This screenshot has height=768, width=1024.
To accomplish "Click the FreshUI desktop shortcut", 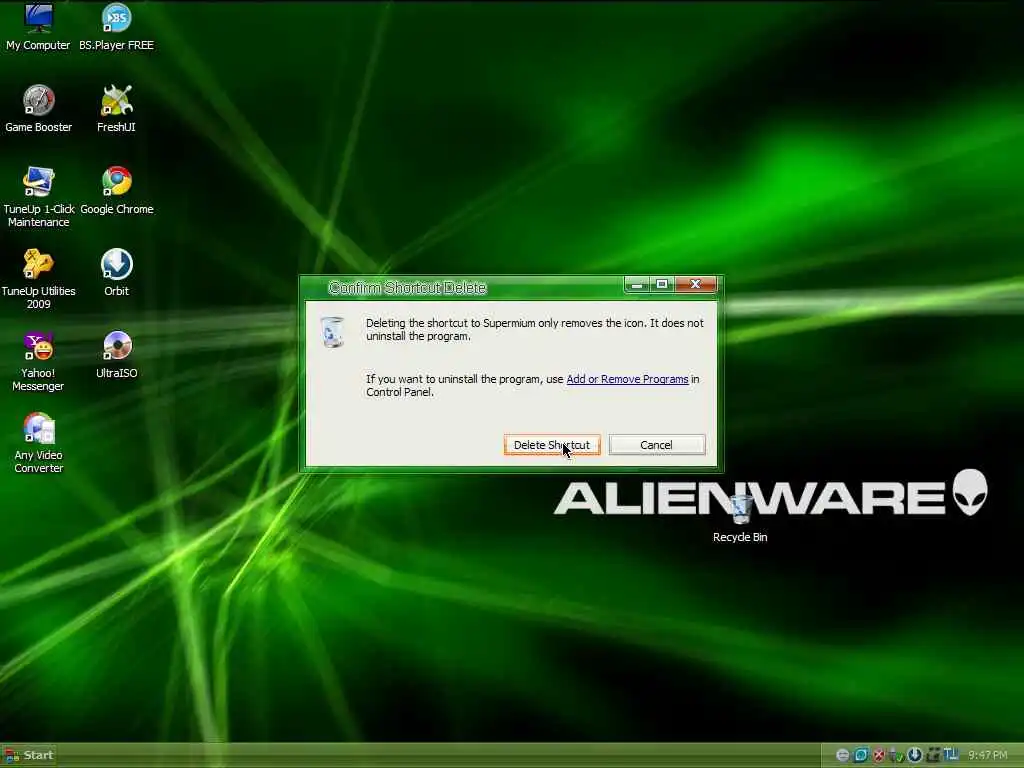I will (x=116, y=109).
